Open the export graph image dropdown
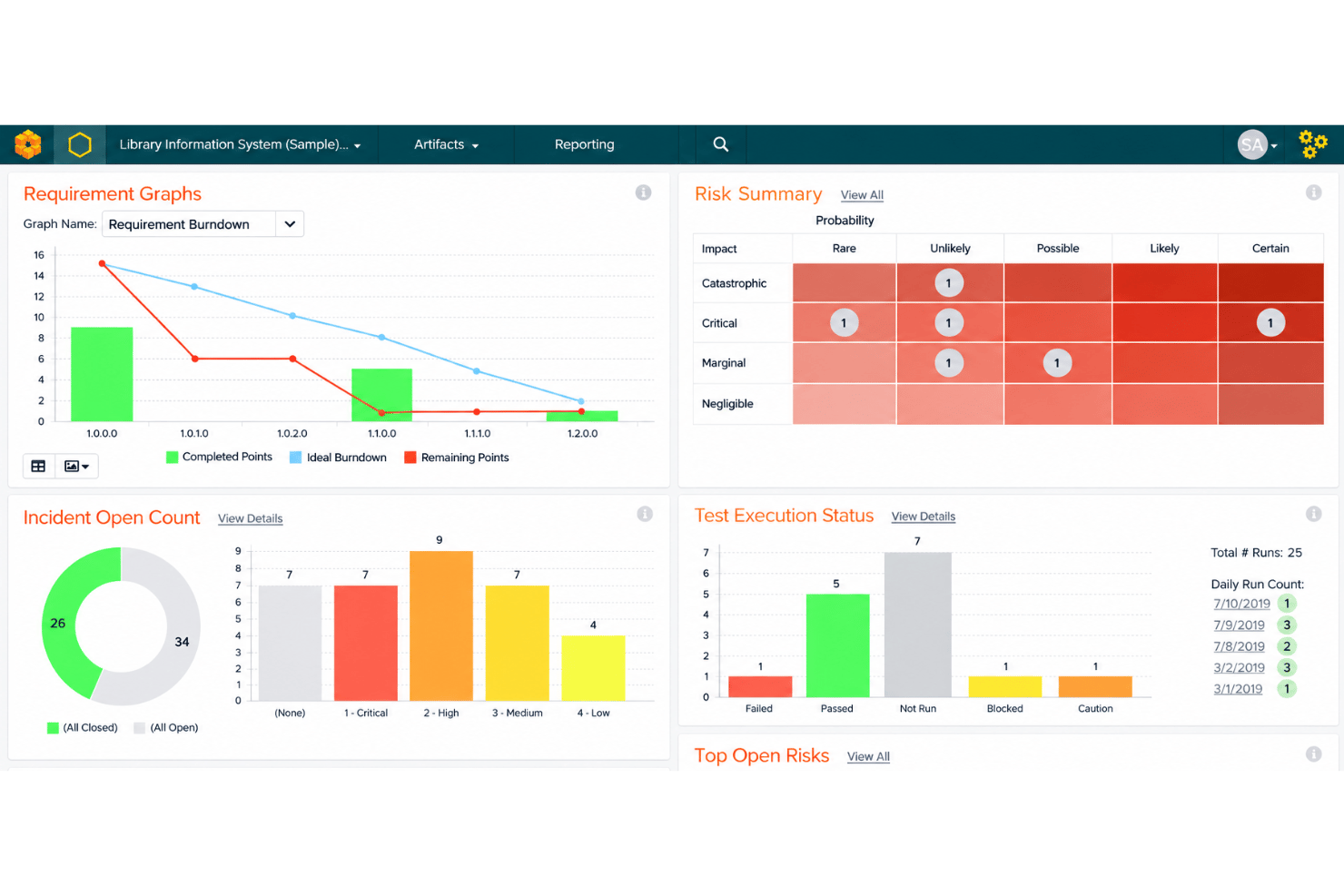 coord(76,466)
